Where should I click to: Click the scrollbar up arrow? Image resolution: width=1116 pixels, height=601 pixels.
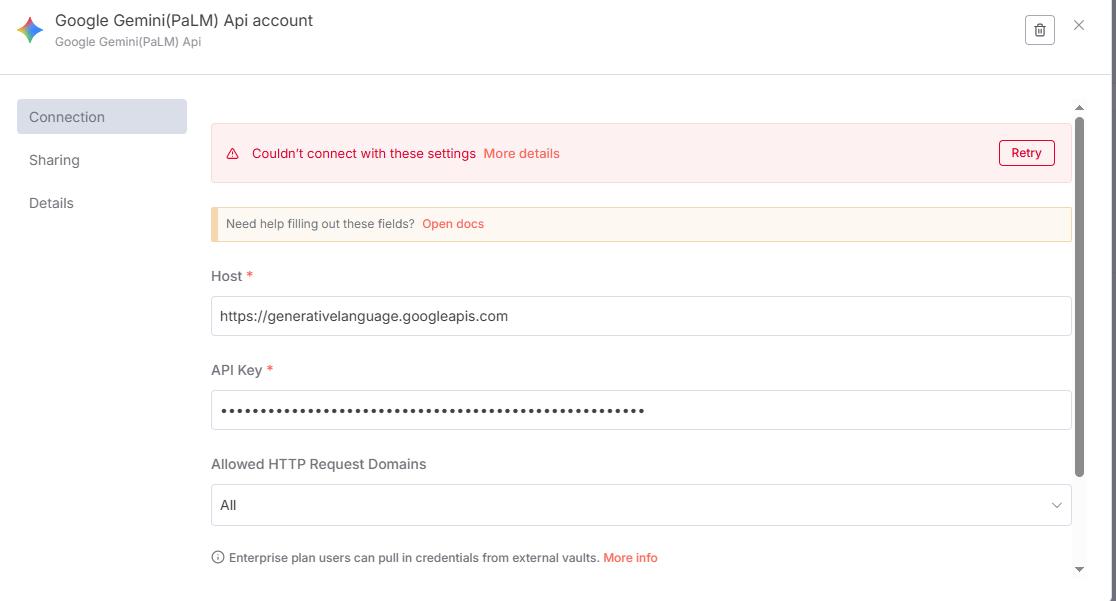[x=1079, y=108]
